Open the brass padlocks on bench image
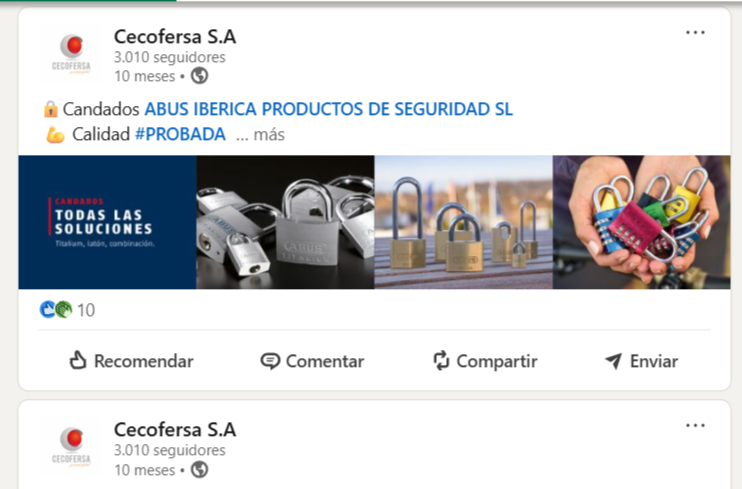This screenshot has width=742, height=489. click(x=464, y=222)
